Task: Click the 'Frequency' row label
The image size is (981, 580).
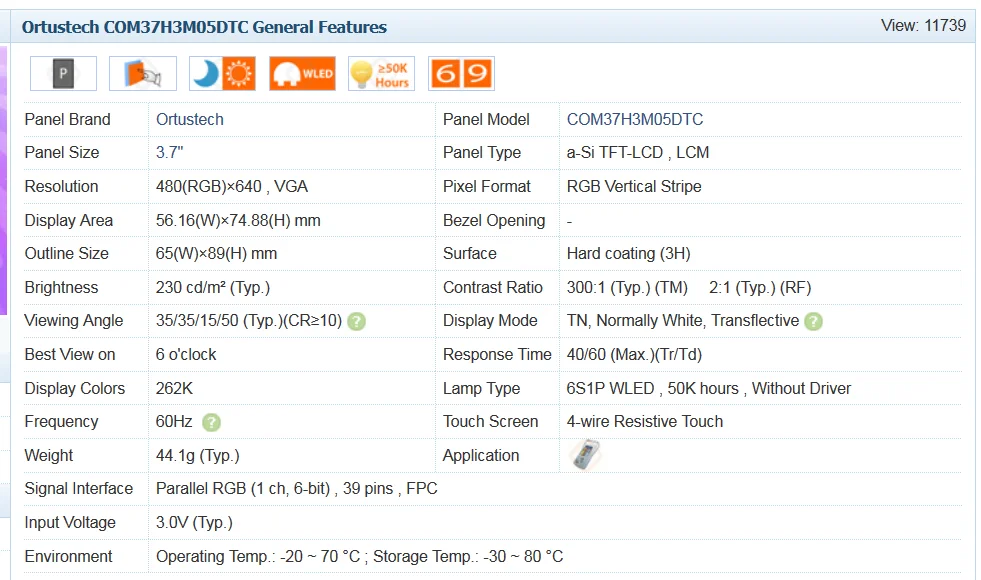Action: (x=61, y=422)
